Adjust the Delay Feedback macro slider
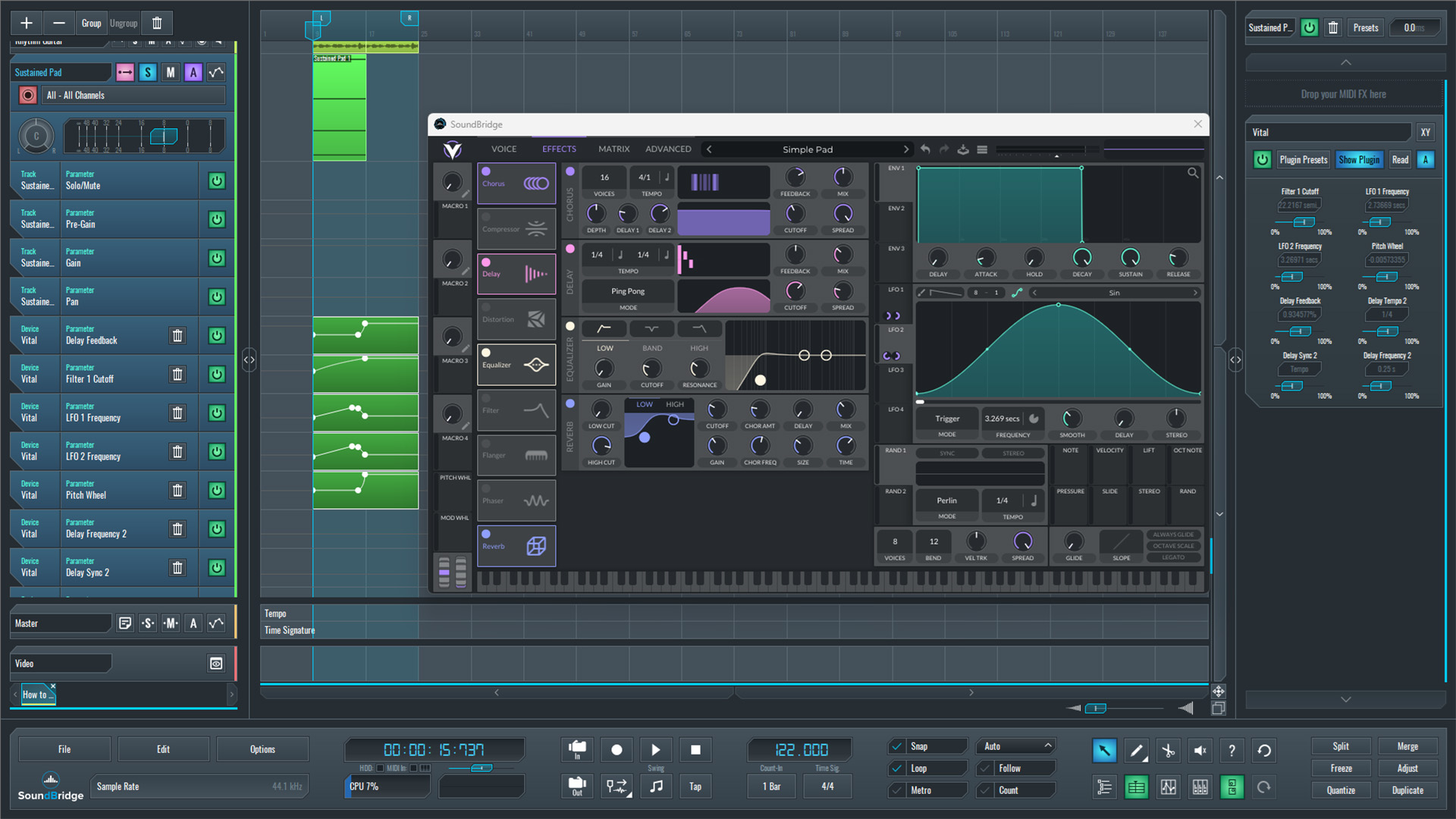Image resolution: width=1456 pixels, height=819 pixels. (1300, 331)
